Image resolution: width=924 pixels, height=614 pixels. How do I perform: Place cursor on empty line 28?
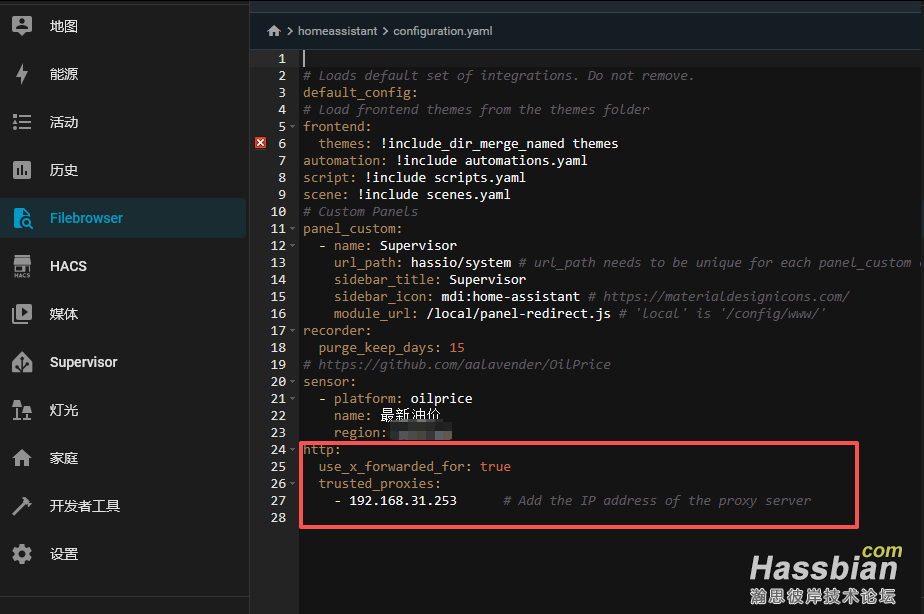[500, 517]
